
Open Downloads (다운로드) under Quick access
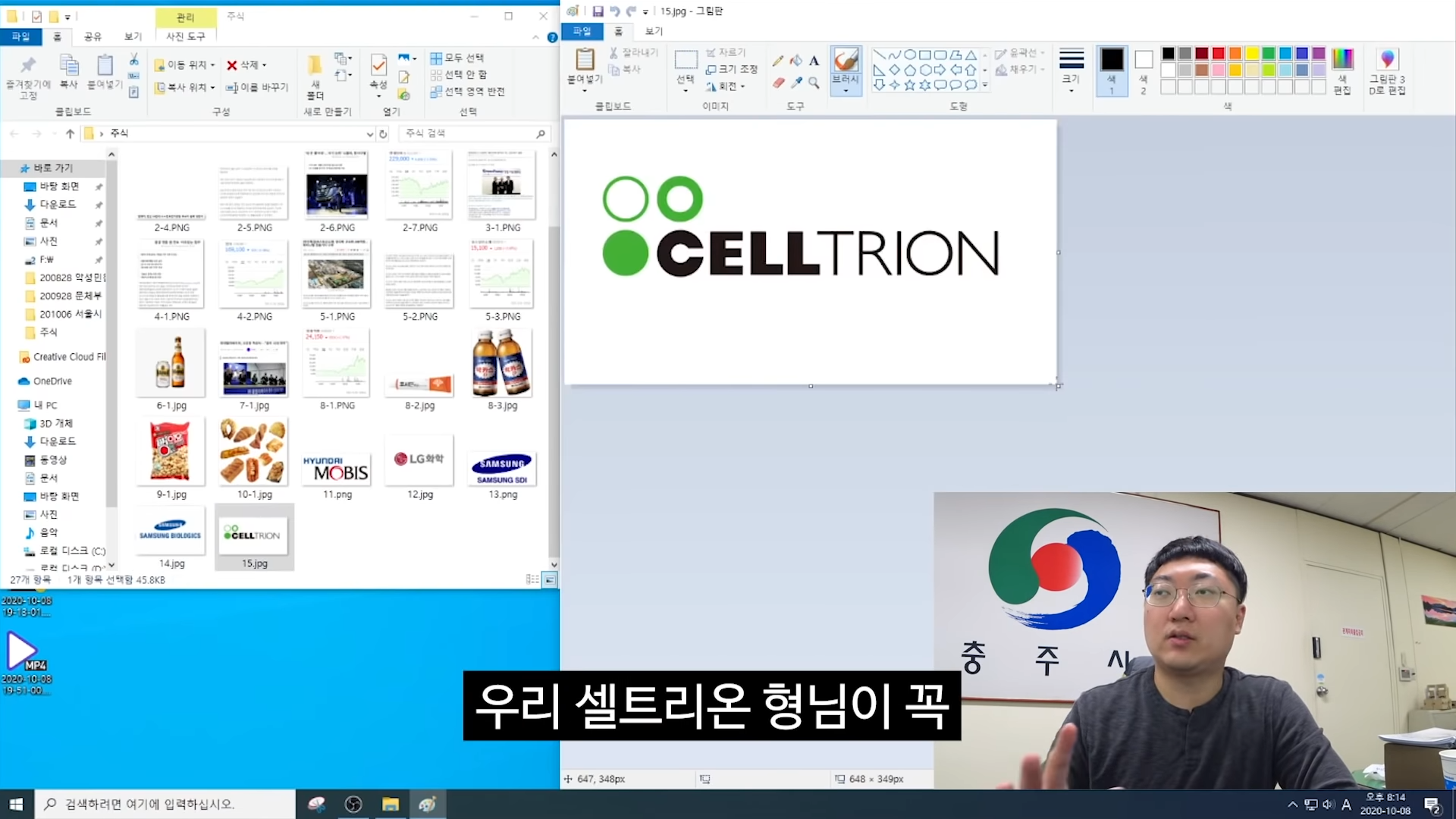58,205
